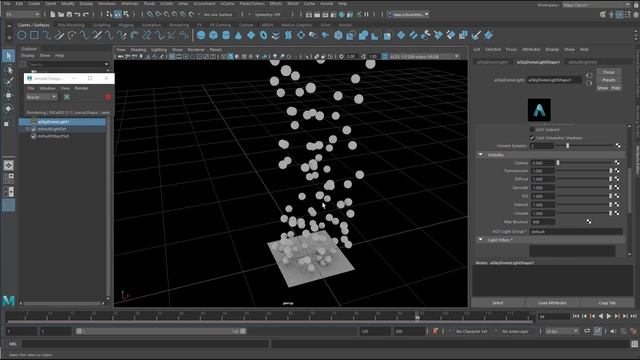Image resolution: width=640 pixels, height=360 pixels.
Task: Create a NURBS square from the shelf
Action: (x=34, y=36)
